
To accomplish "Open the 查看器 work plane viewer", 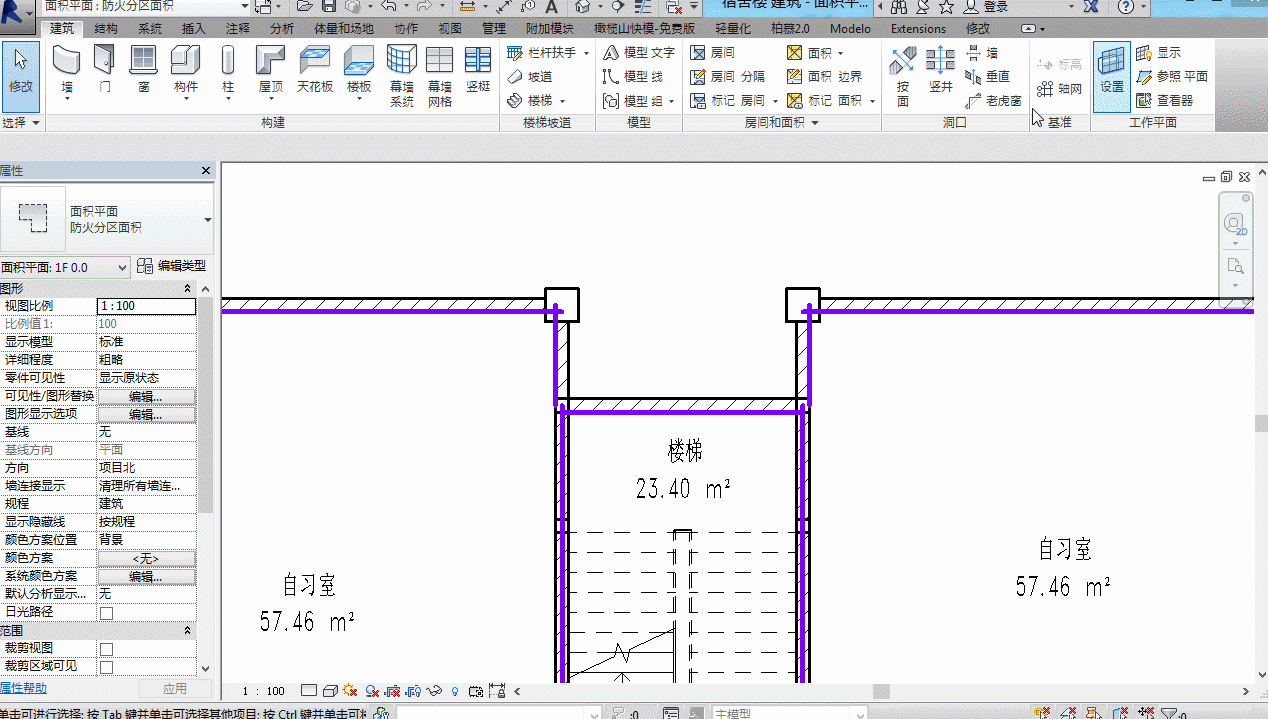I will [x=1166, y=101].
